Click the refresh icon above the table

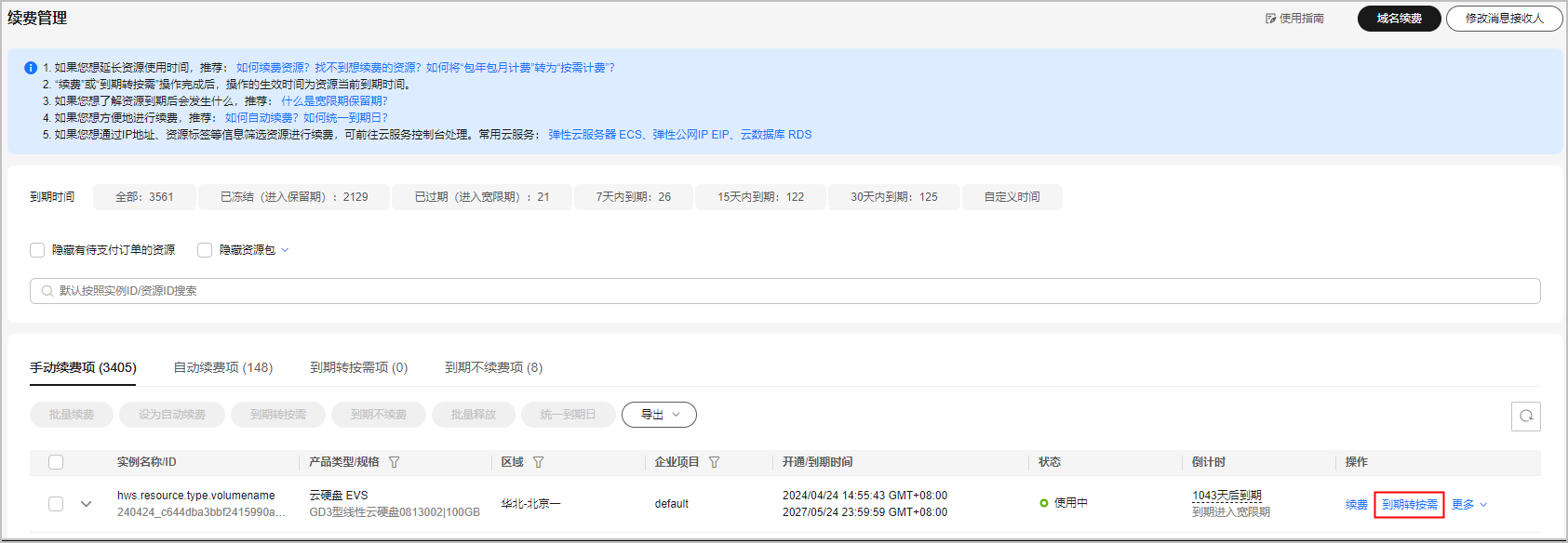tap(1525, 416)
